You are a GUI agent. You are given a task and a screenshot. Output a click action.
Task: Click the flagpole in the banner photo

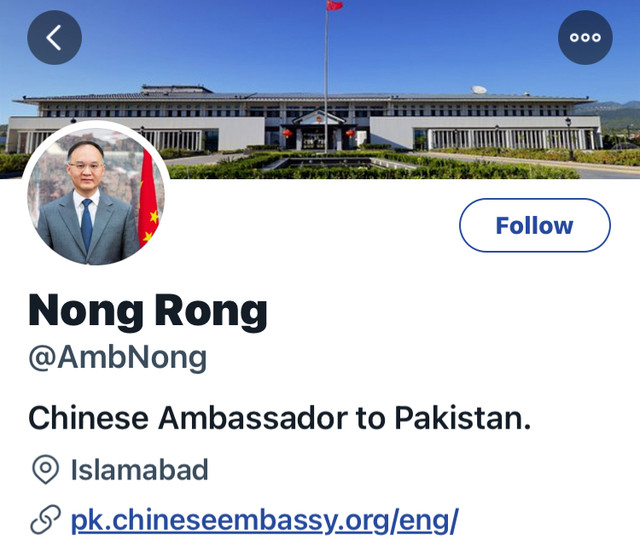pyautogui.click(x=326, y=80)
